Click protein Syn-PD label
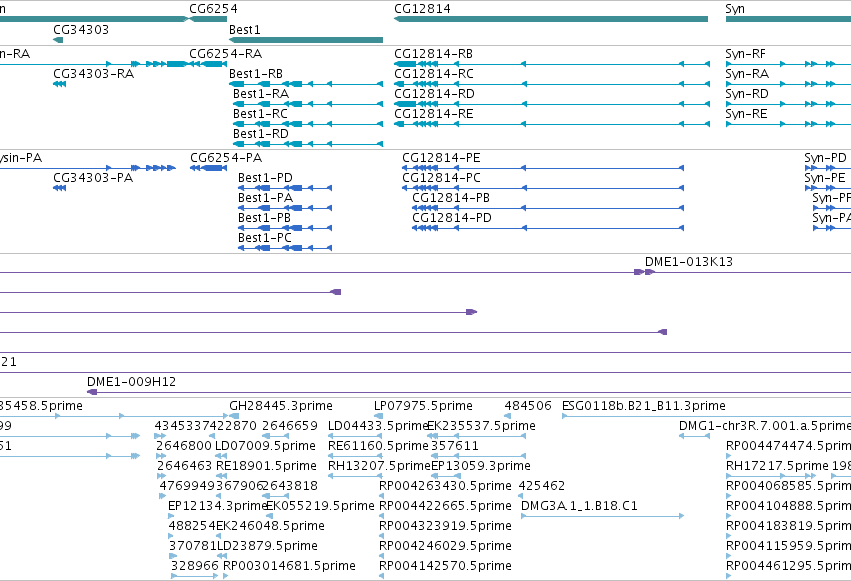The height and width of the screenshot is (581, 851). click(825, 158)
